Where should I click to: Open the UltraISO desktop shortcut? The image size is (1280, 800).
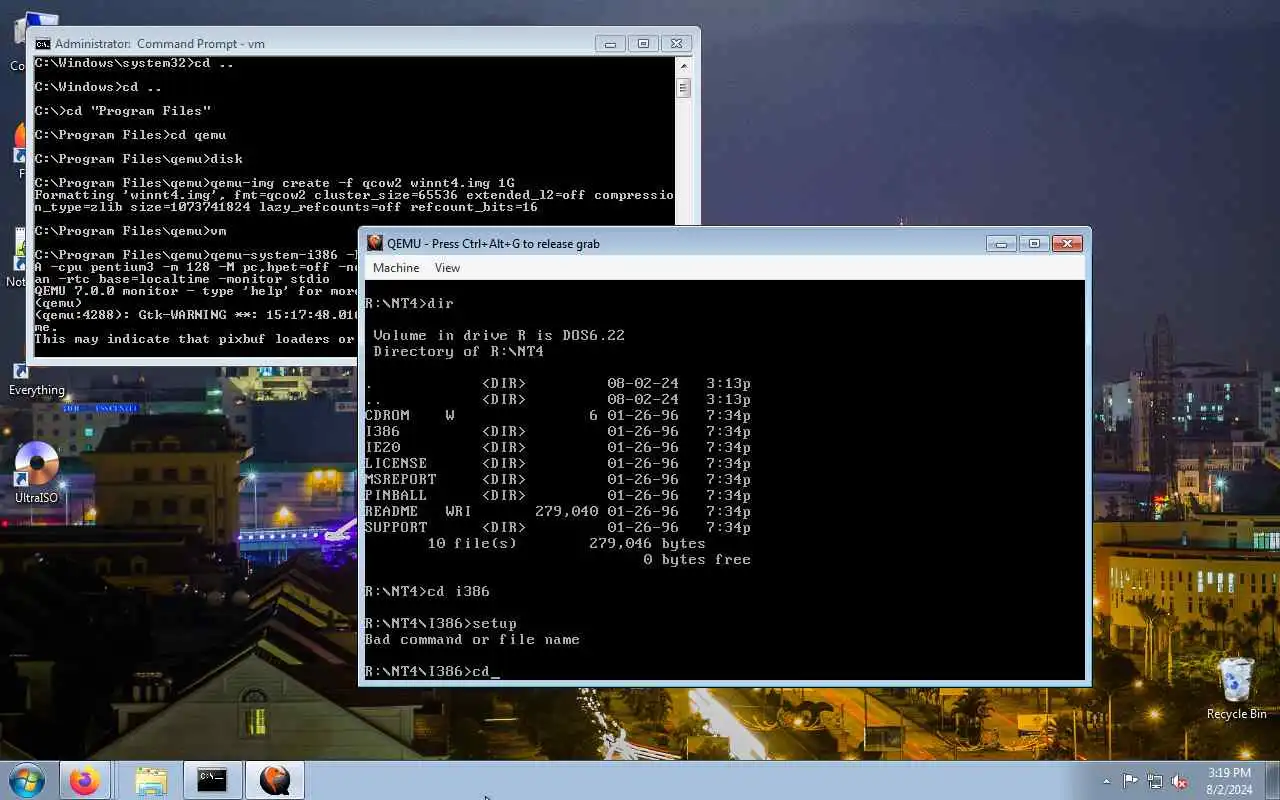37,471
